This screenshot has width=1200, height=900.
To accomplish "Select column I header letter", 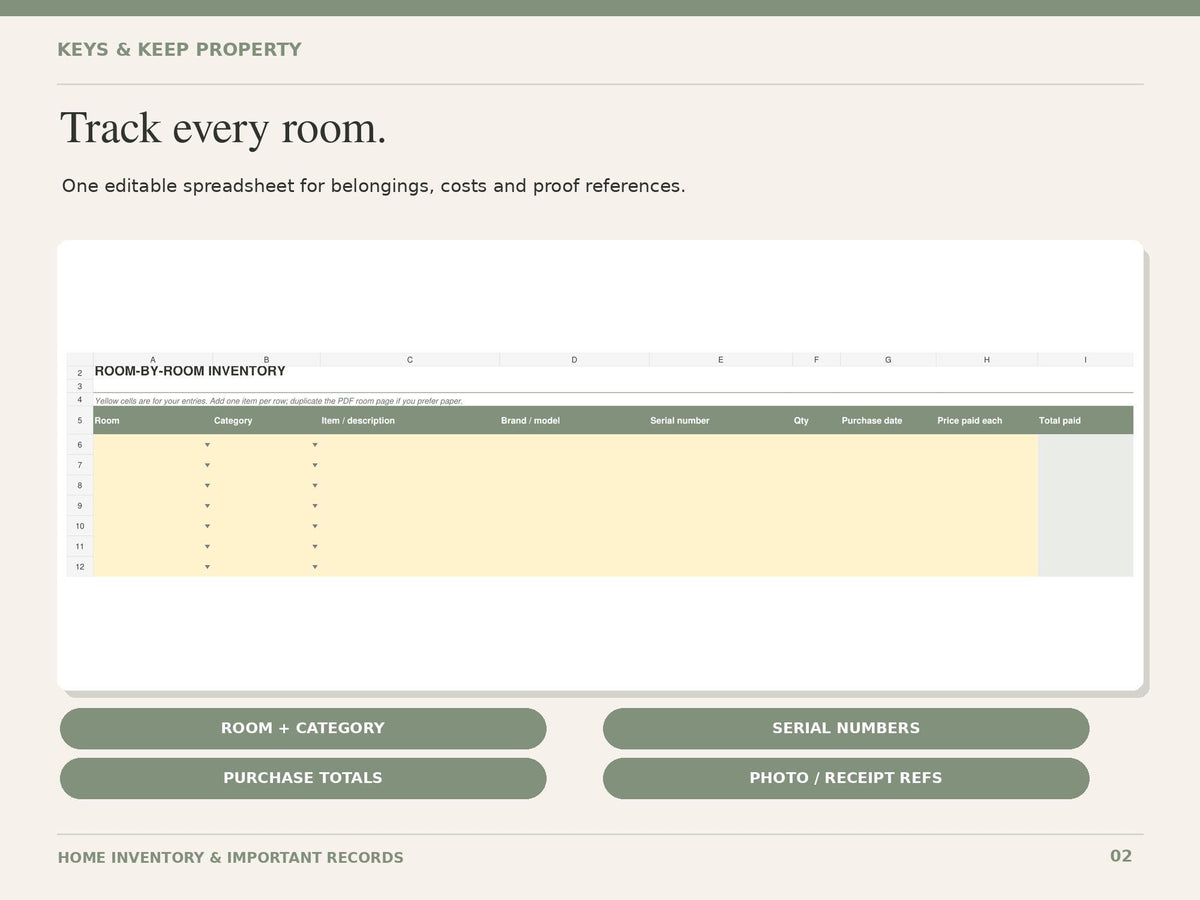I will pyautogui.click(x=1085, y=360).
